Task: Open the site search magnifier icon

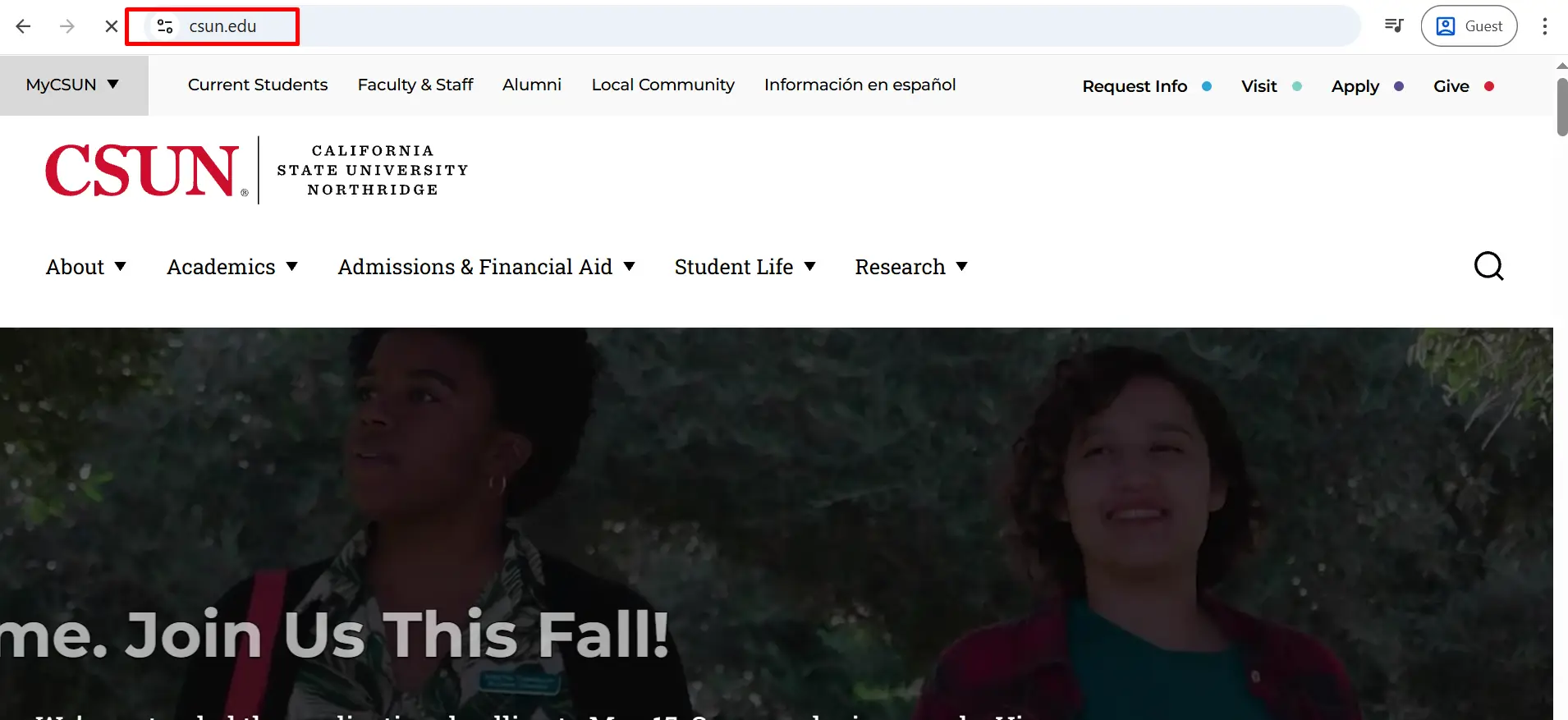Action: point(1488,266)
